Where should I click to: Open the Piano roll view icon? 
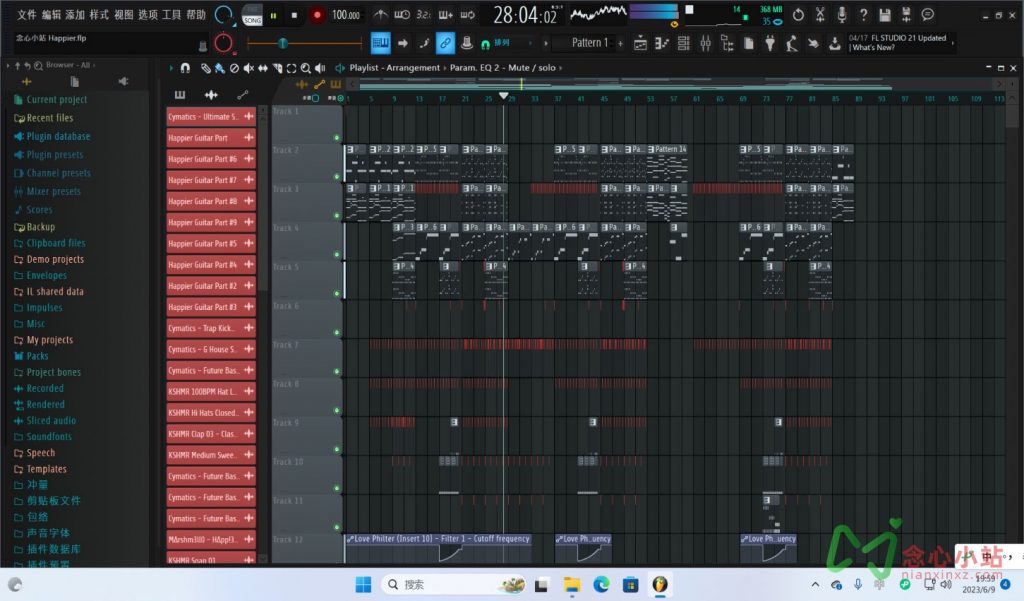click(x=662, y=44)
